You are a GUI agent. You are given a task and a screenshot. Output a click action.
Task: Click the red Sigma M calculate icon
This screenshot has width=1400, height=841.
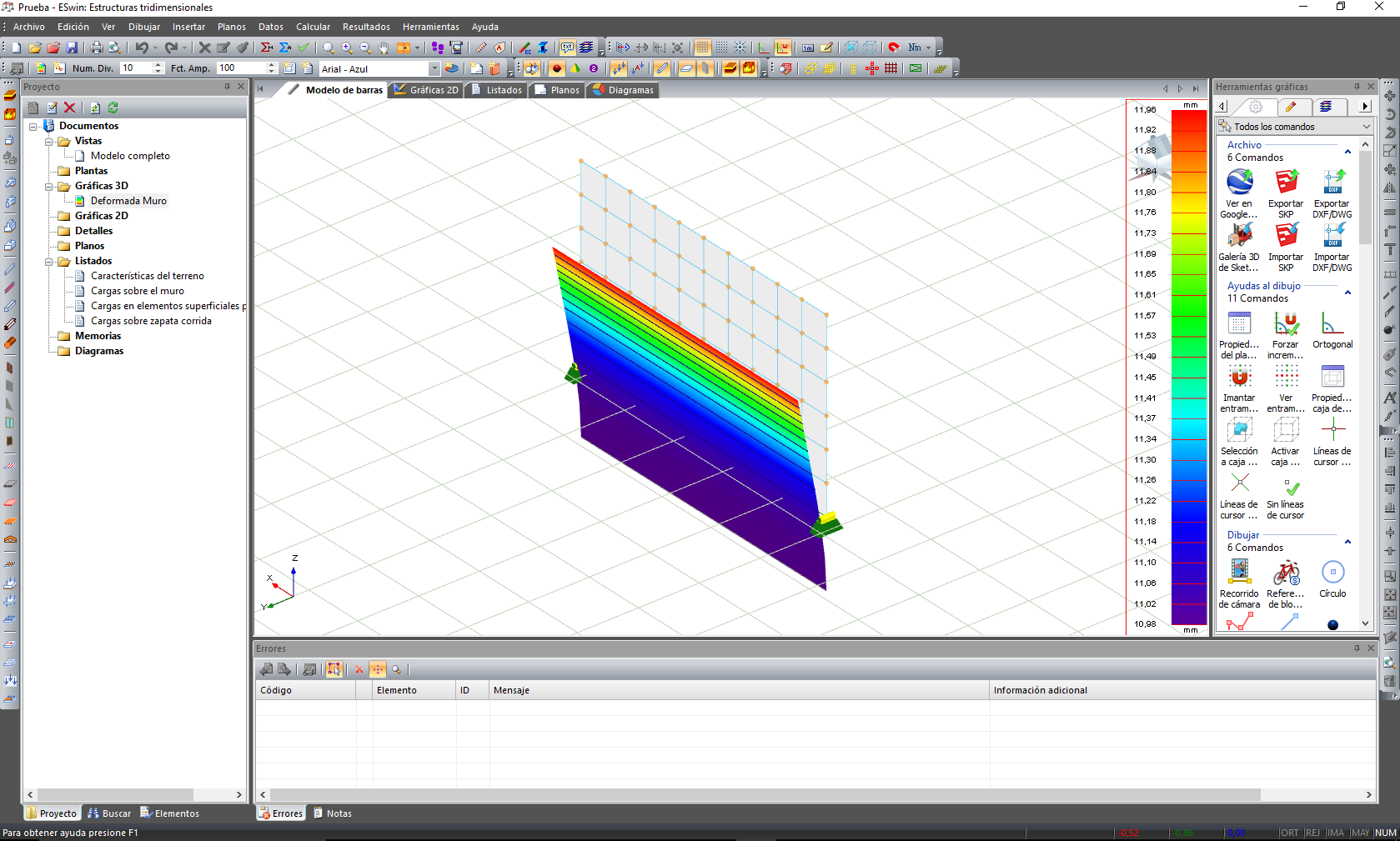point(267,48)
